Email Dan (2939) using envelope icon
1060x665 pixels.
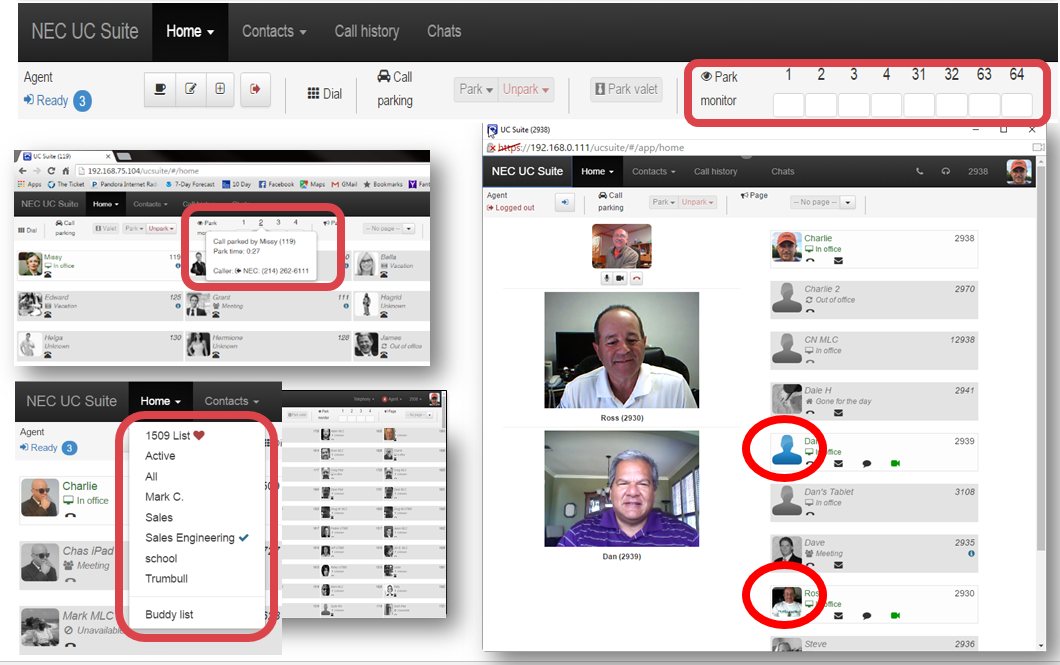coord(838,464)
